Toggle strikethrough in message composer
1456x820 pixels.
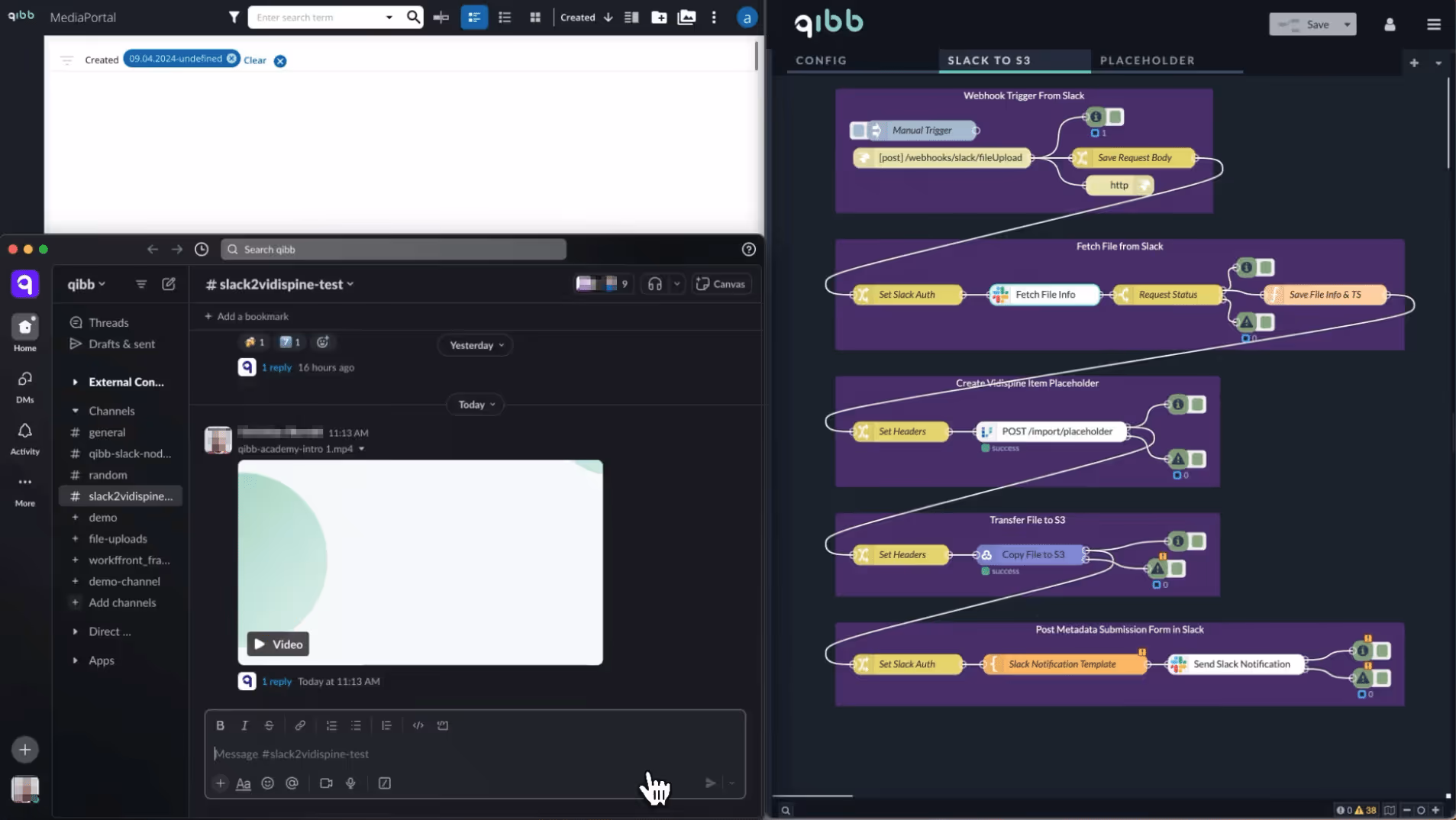point(269,725)
